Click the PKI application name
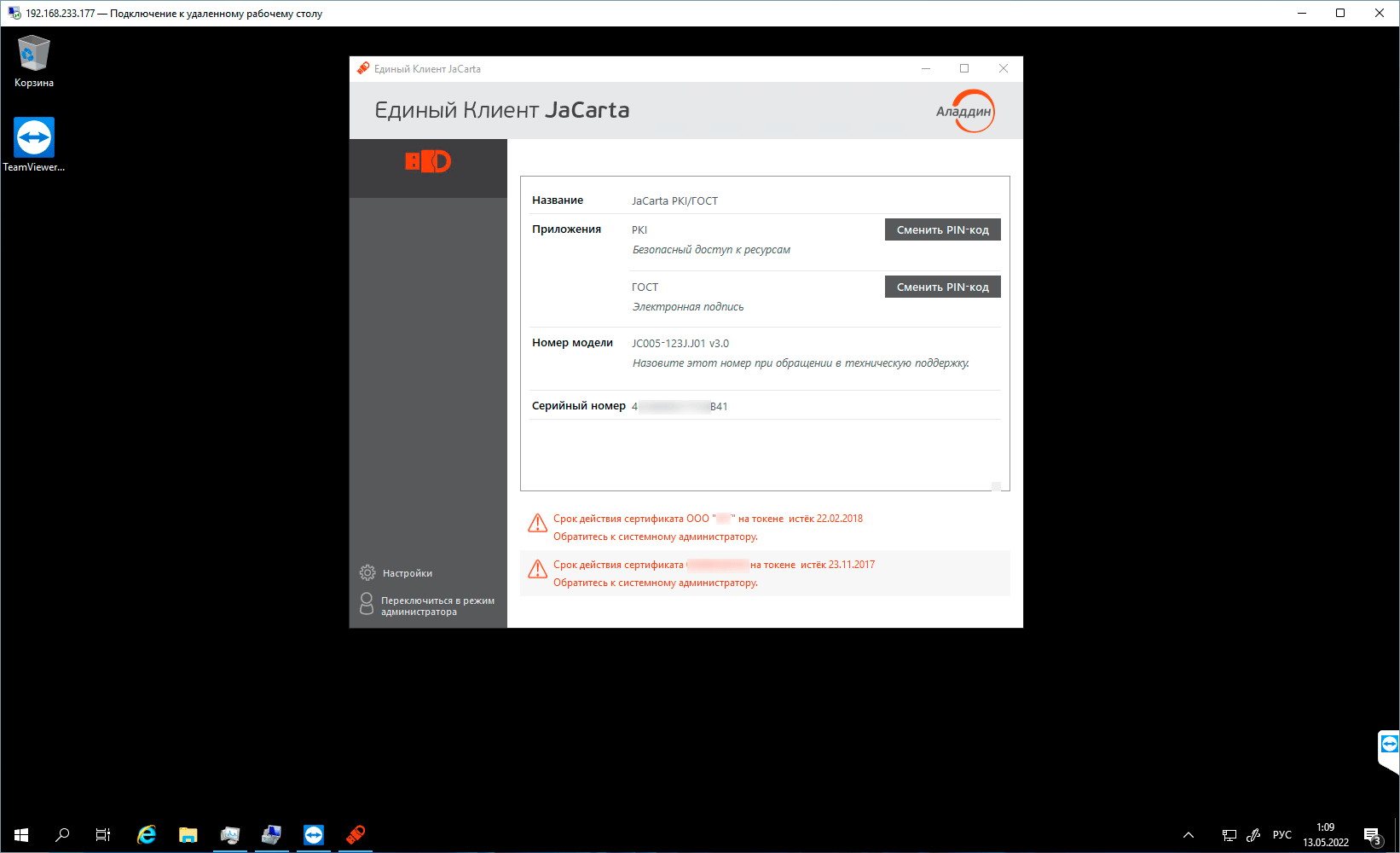The image size is (1400, 853). click(x=639, y=230)
